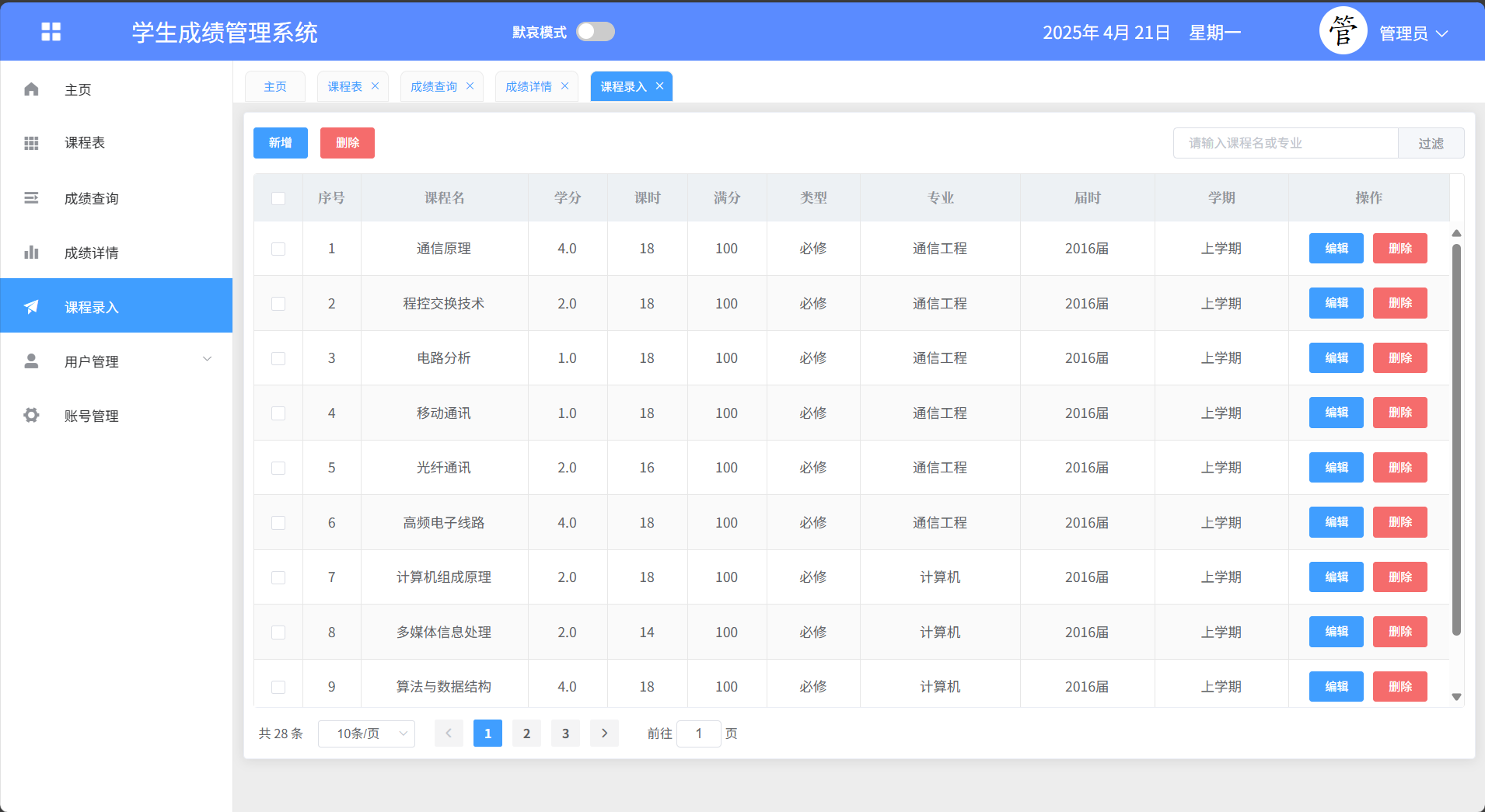The image size is (1485, 812).
Task: Close the 成绩查询 tab
Action: [470, 86]
